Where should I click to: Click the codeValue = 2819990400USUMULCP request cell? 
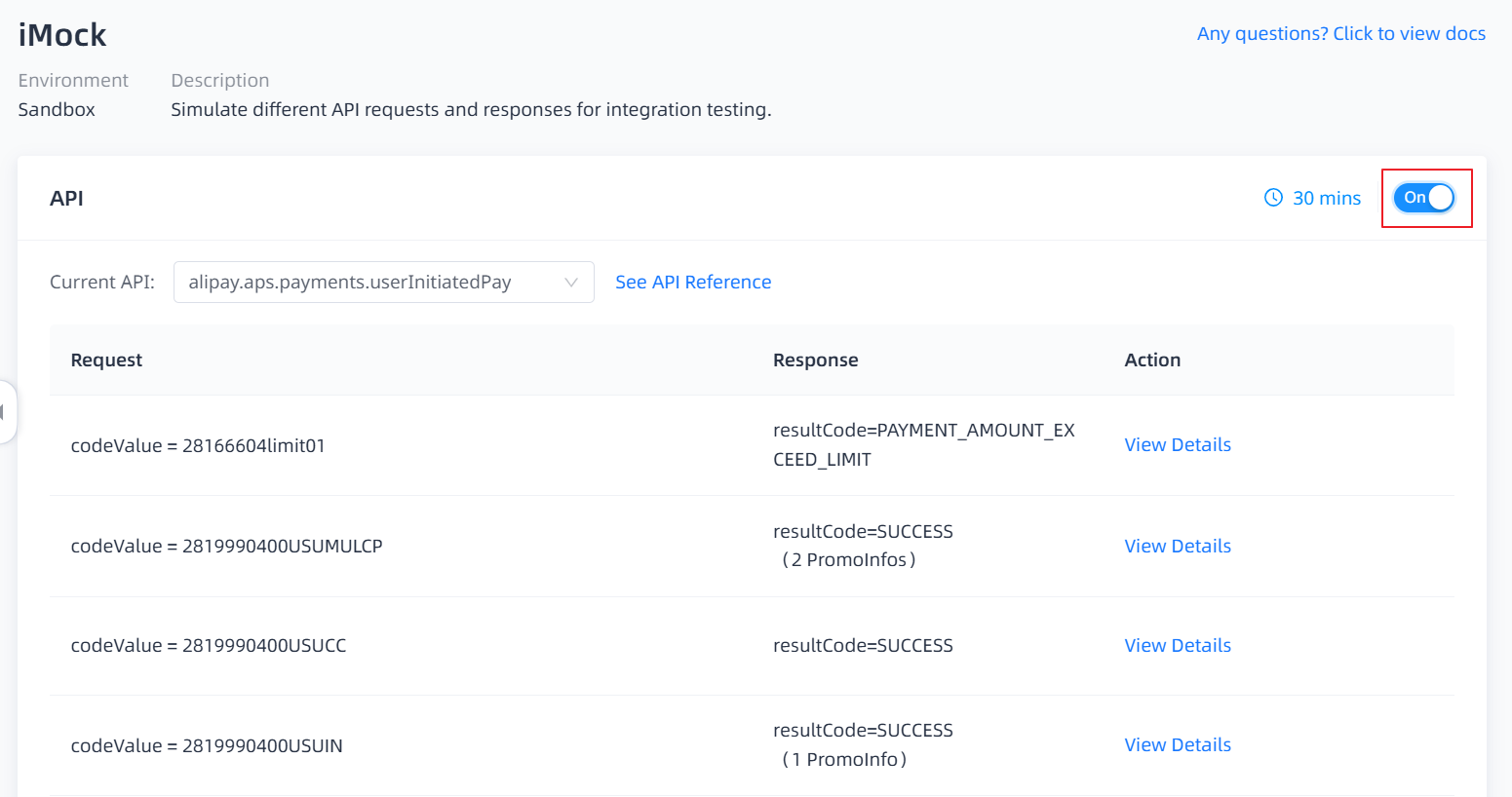226,547
